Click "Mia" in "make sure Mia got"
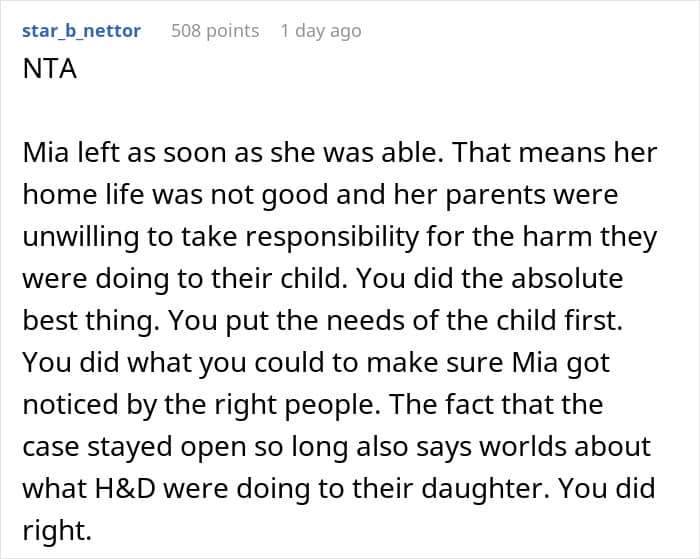The width and height of the screenshot is (700, 559). [535, 362]
